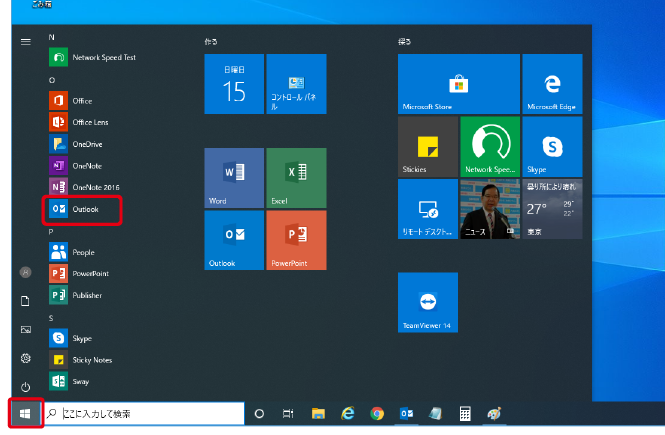Open Sway from the app list

click(x=69, y=382)
